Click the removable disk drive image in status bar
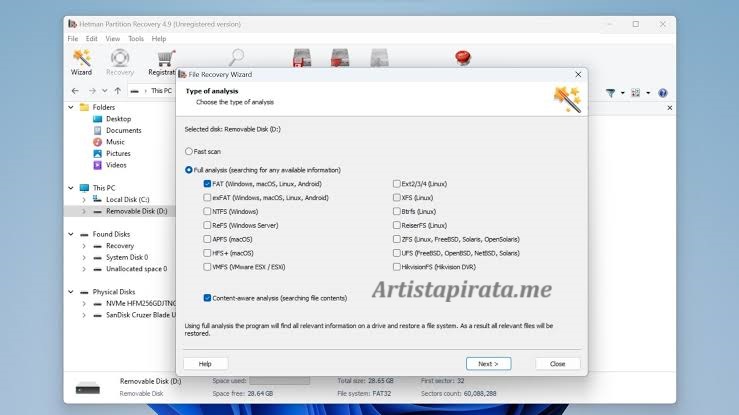 pos(88,388)
